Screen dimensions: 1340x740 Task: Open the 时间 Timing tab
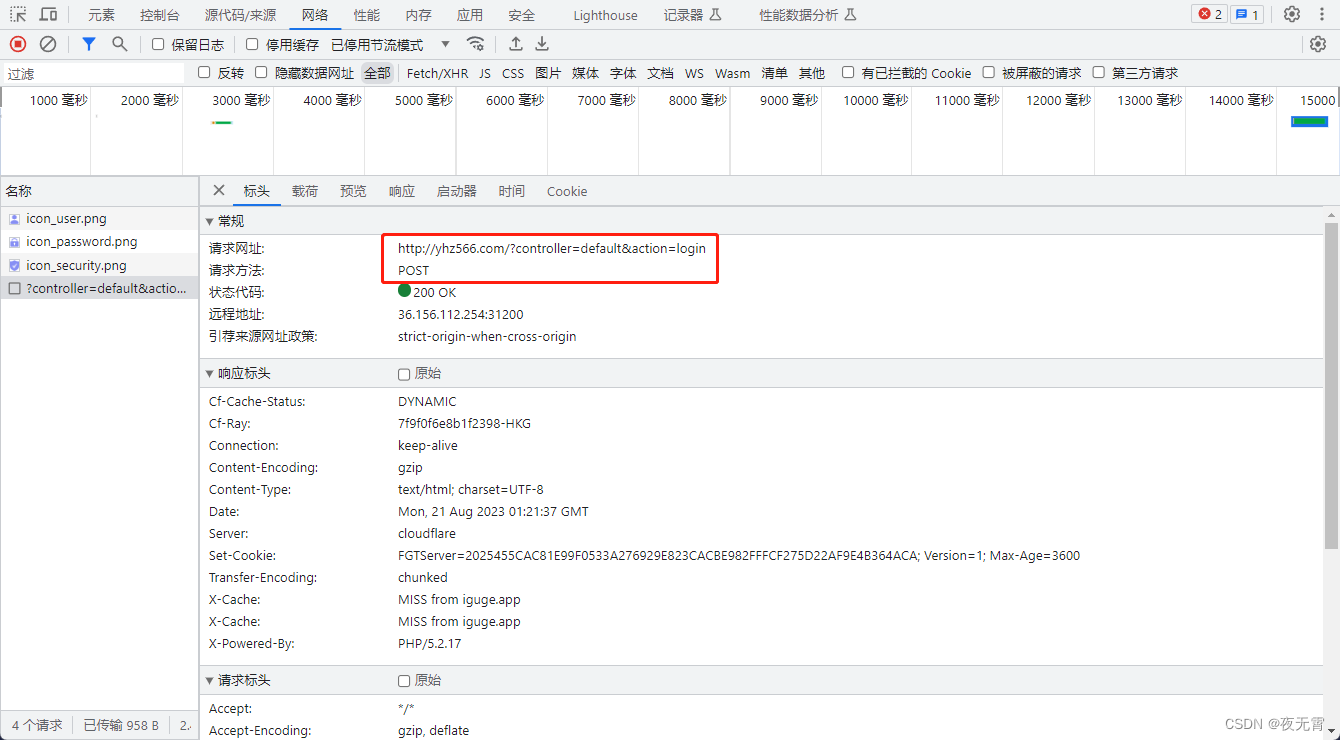click(x=512, y=191)
